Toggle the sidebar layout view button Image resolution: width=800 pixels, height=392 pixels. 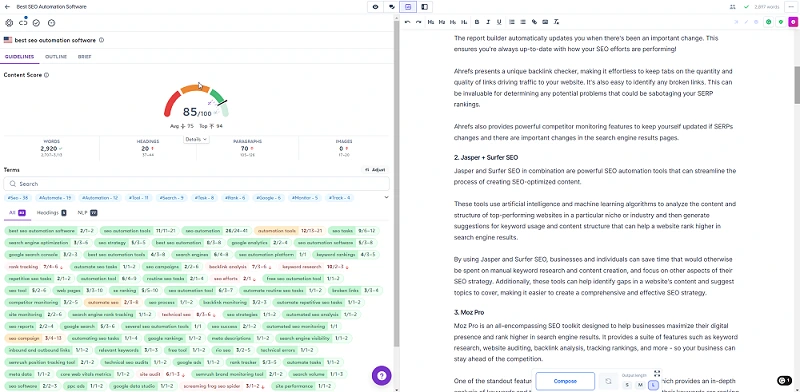pos(424,7)
